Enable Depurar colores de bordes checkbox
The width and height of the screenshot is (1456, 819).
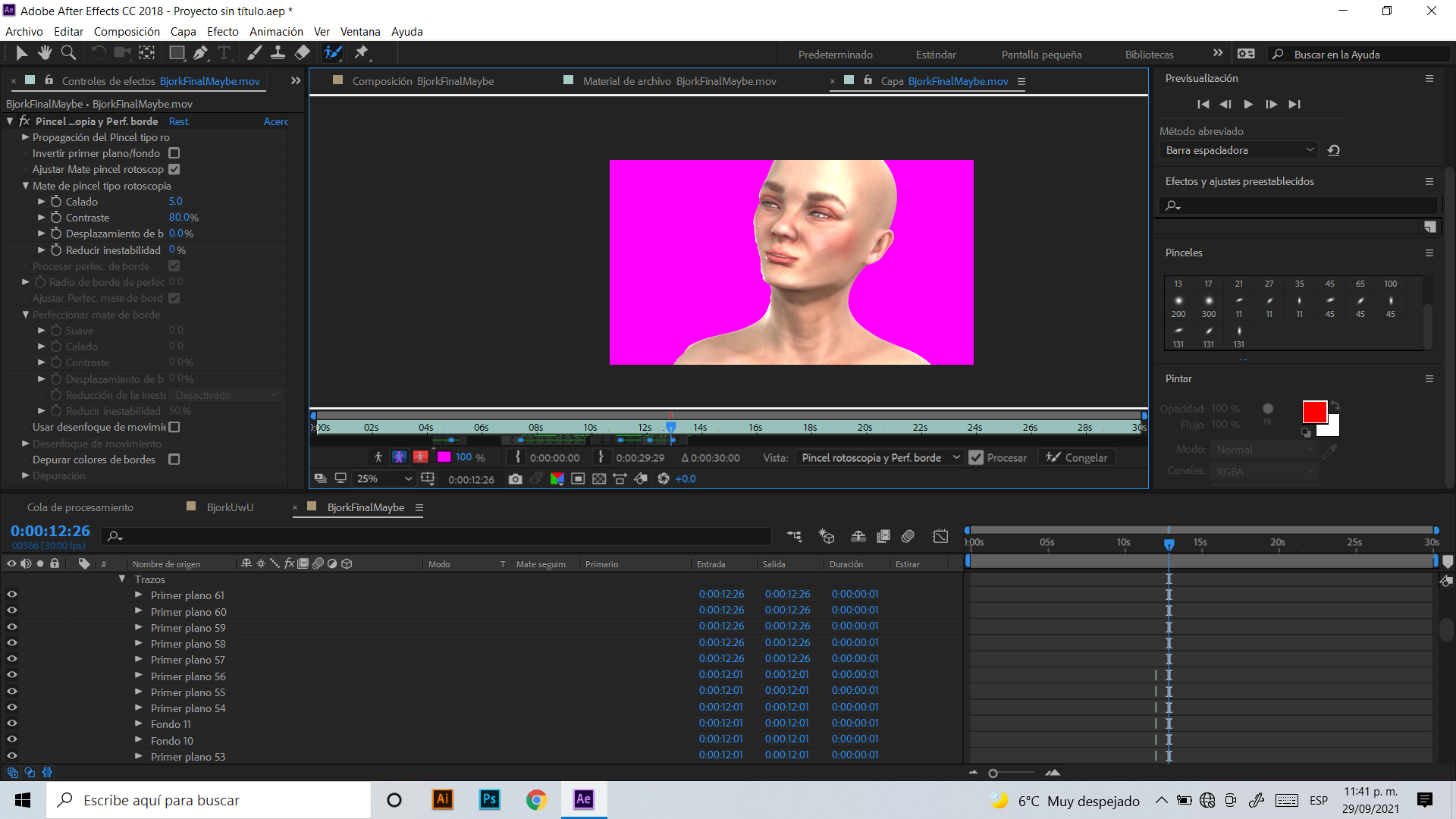click(174, 460)
